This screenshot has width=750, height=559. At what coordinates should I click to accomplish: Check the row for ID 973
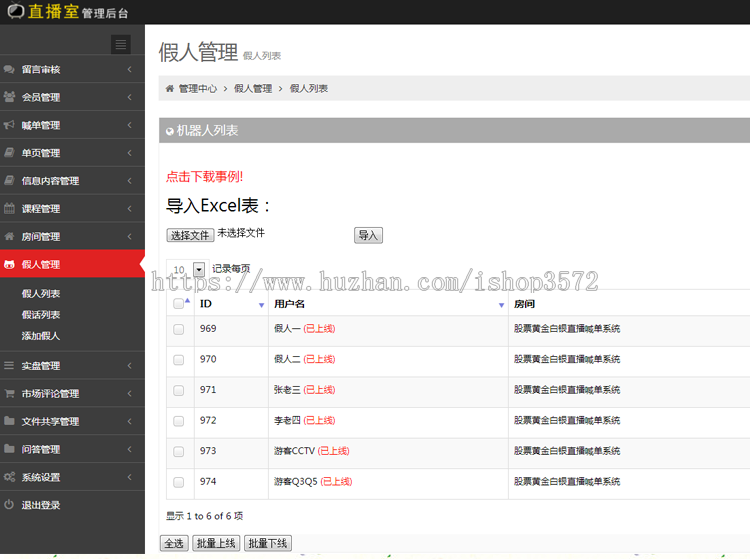[x=178, y=452]
